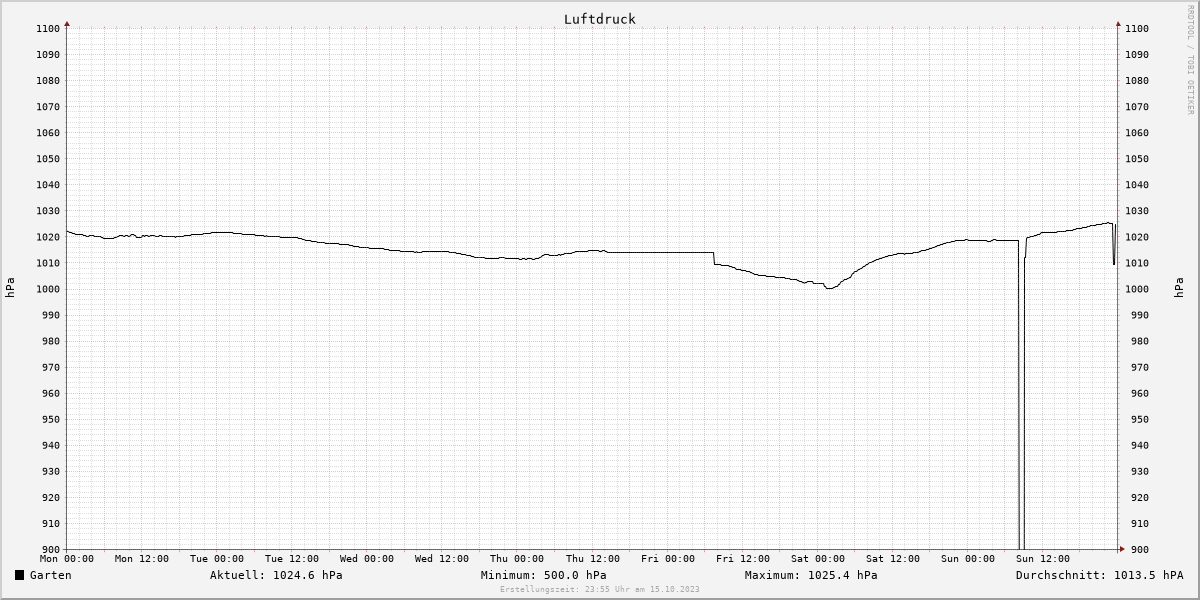The height and width of the screenshot is (600, 1200).
Task: Choose the "Thu 12:00" time axis label
Action: (593, 559)
